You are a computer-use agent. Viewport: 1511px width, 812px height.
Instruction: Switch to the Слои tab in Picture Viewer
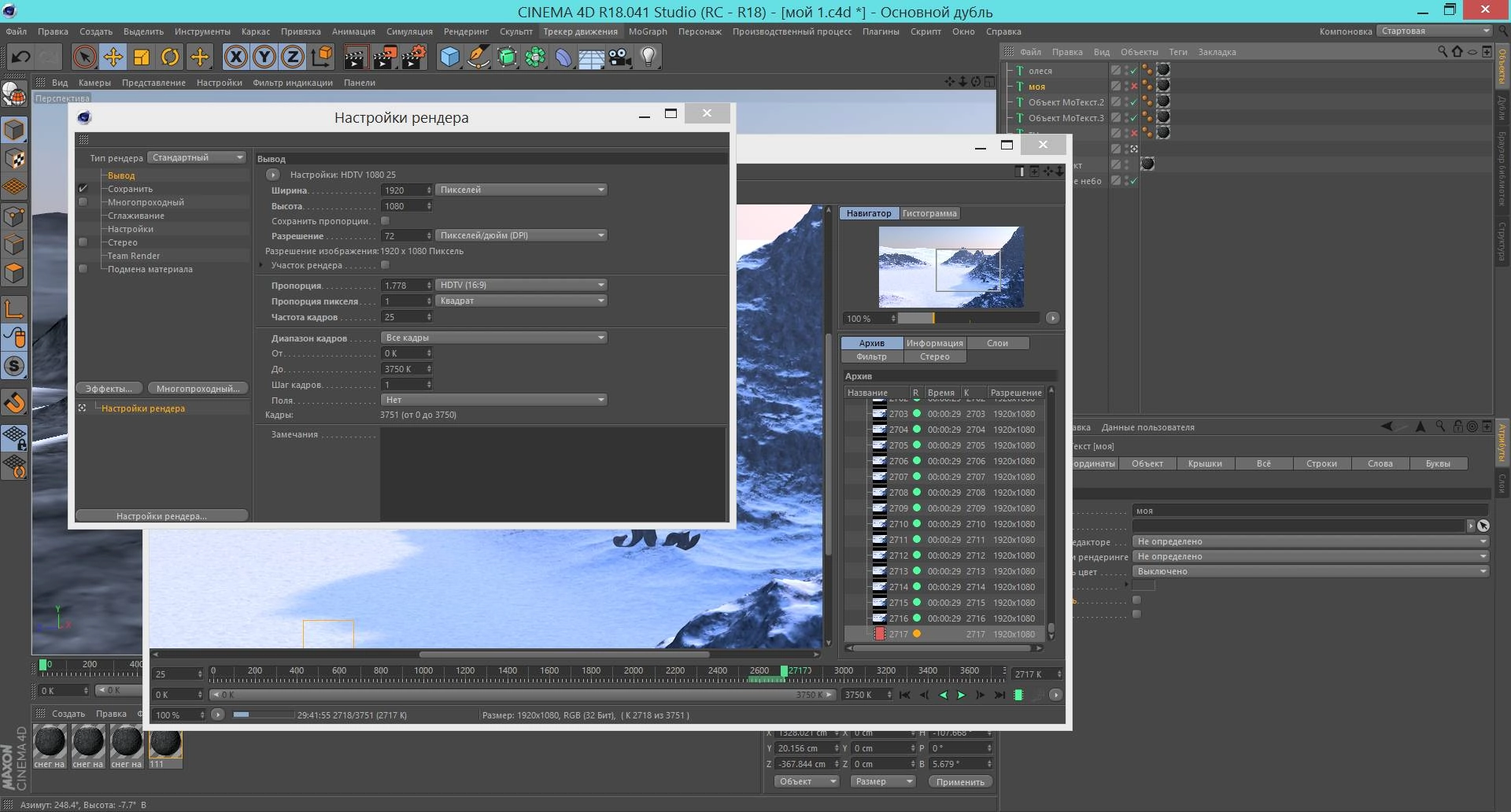(x=997, y=343)
